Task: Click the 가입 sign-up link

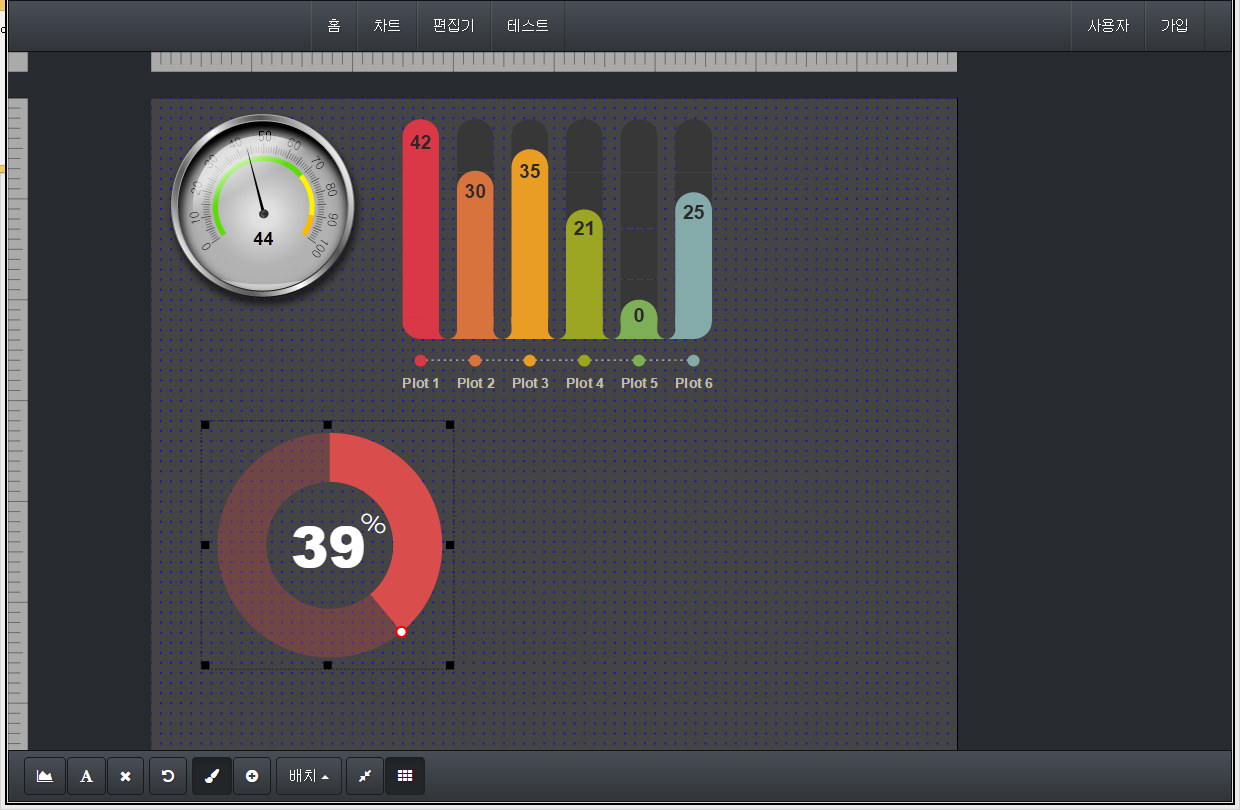Action: 1175,26
